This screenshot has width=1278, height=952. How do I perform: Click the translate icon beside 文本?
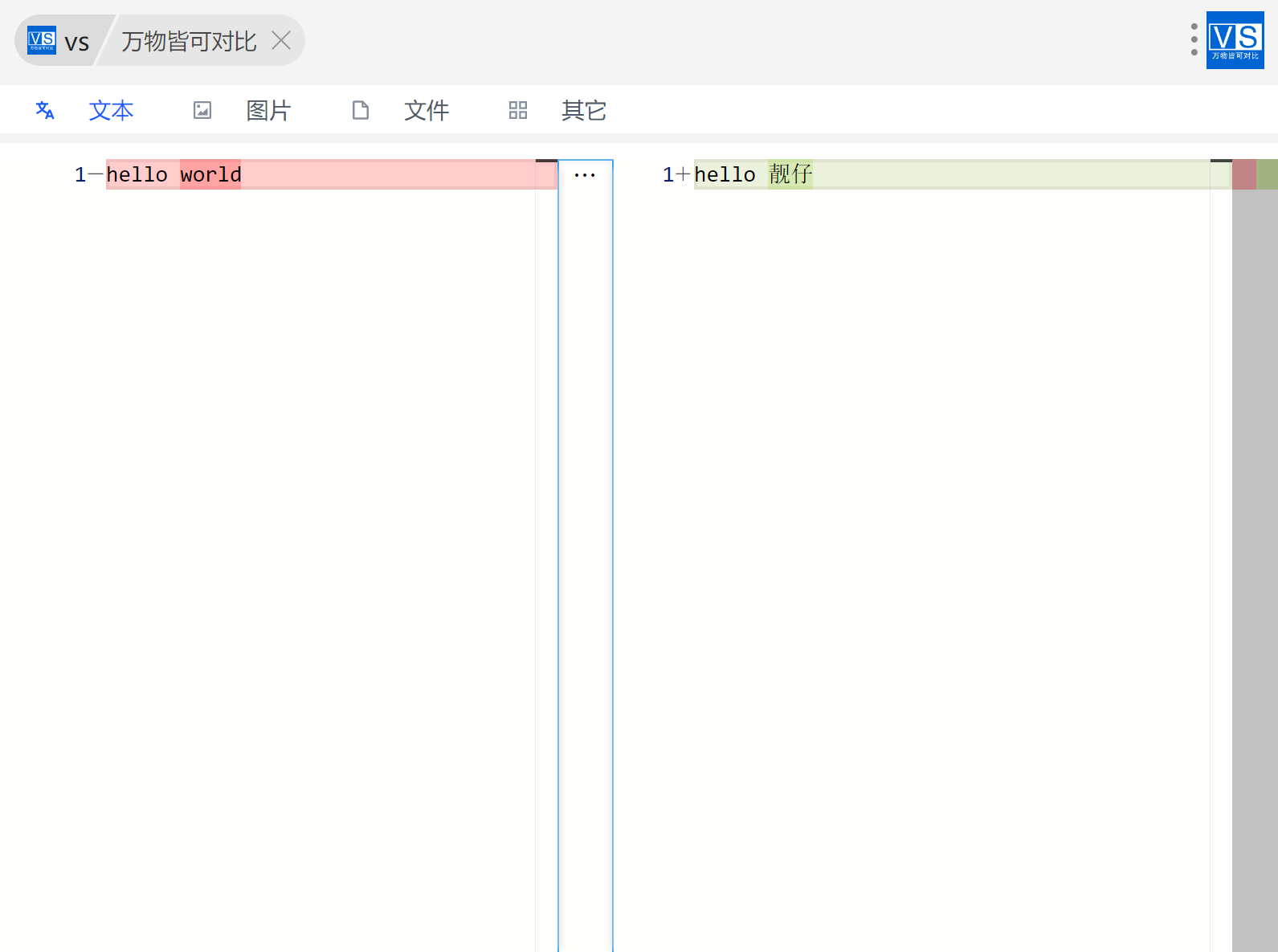[45, 110]
